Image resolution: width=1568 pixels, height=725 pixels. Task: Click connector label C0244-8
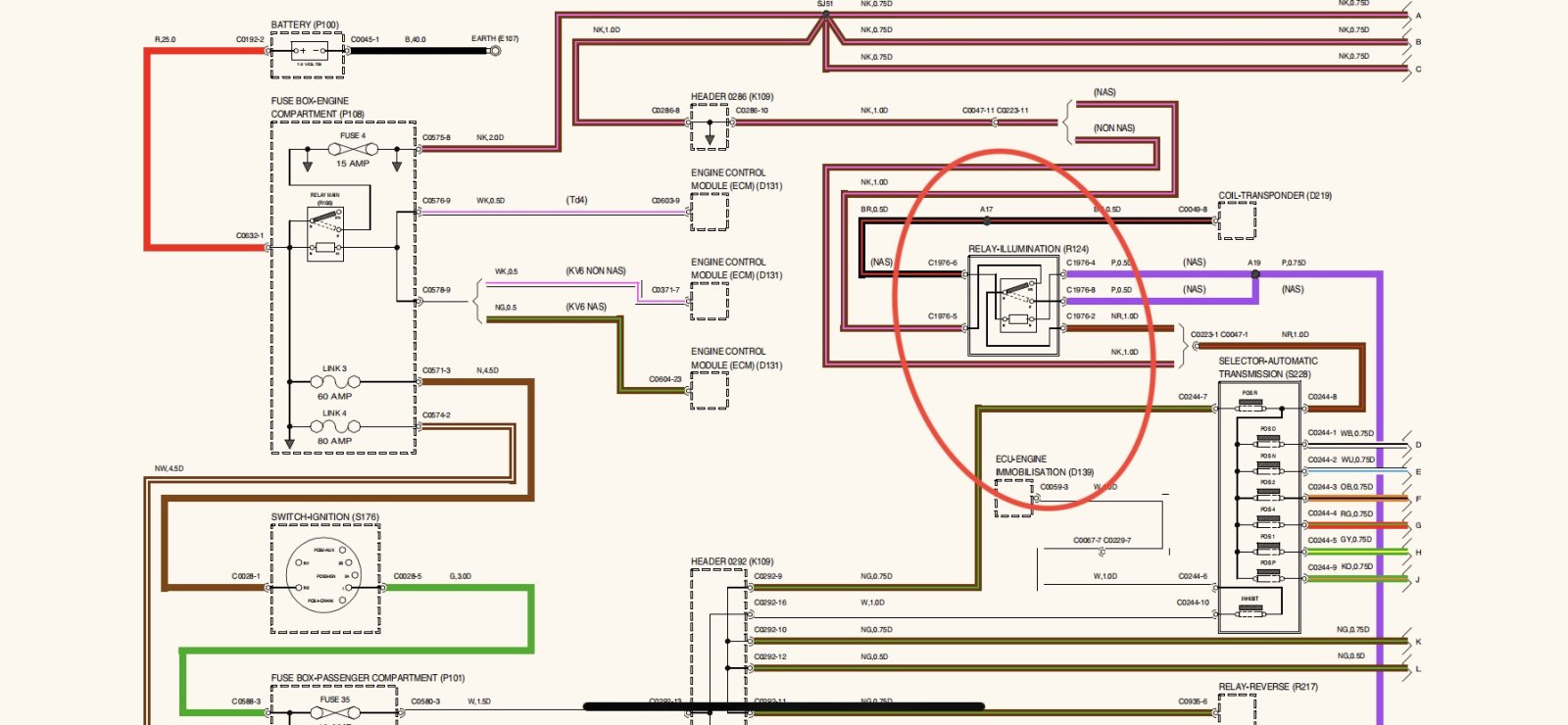pos(1322,397)
